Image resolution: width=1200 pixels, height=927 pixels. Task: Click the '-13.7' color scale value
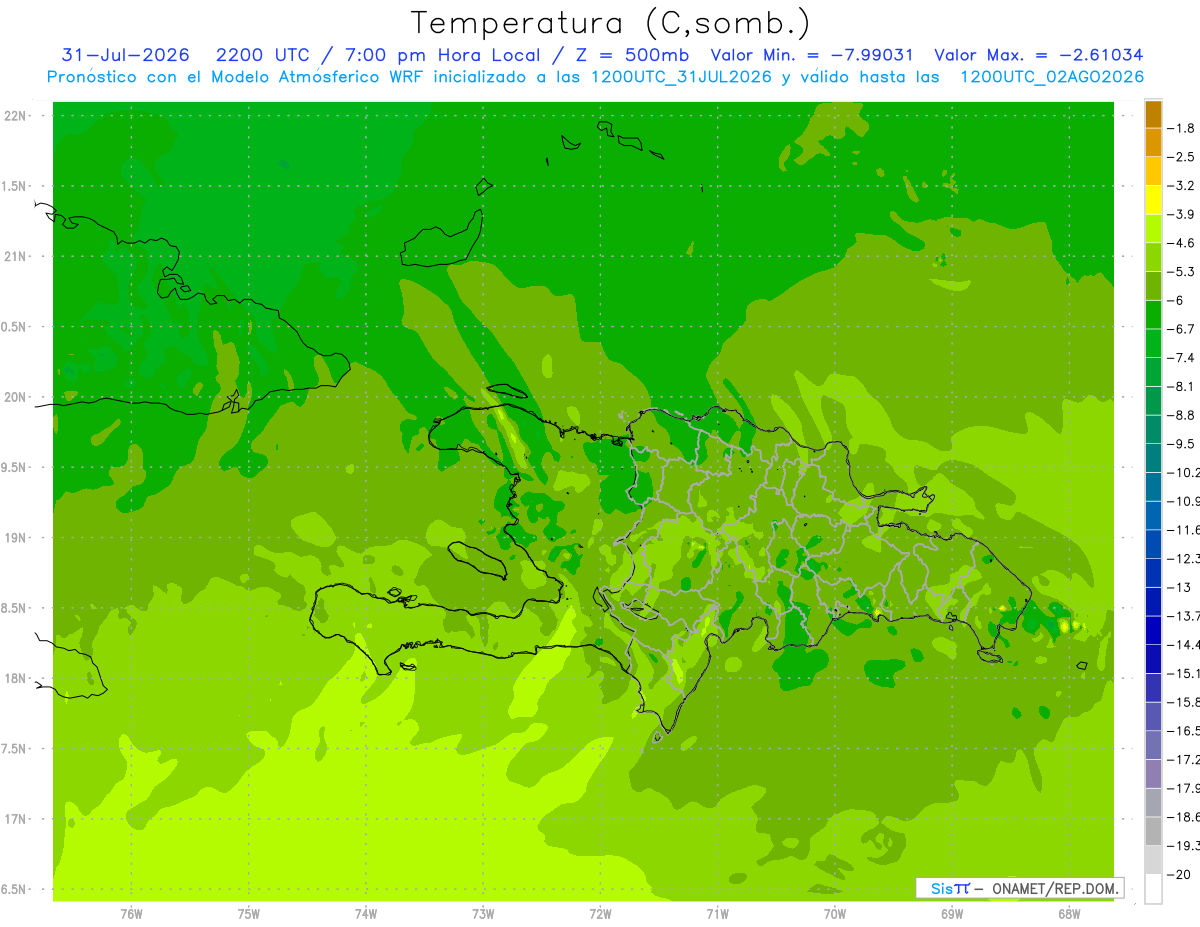tap(1184, 615)
